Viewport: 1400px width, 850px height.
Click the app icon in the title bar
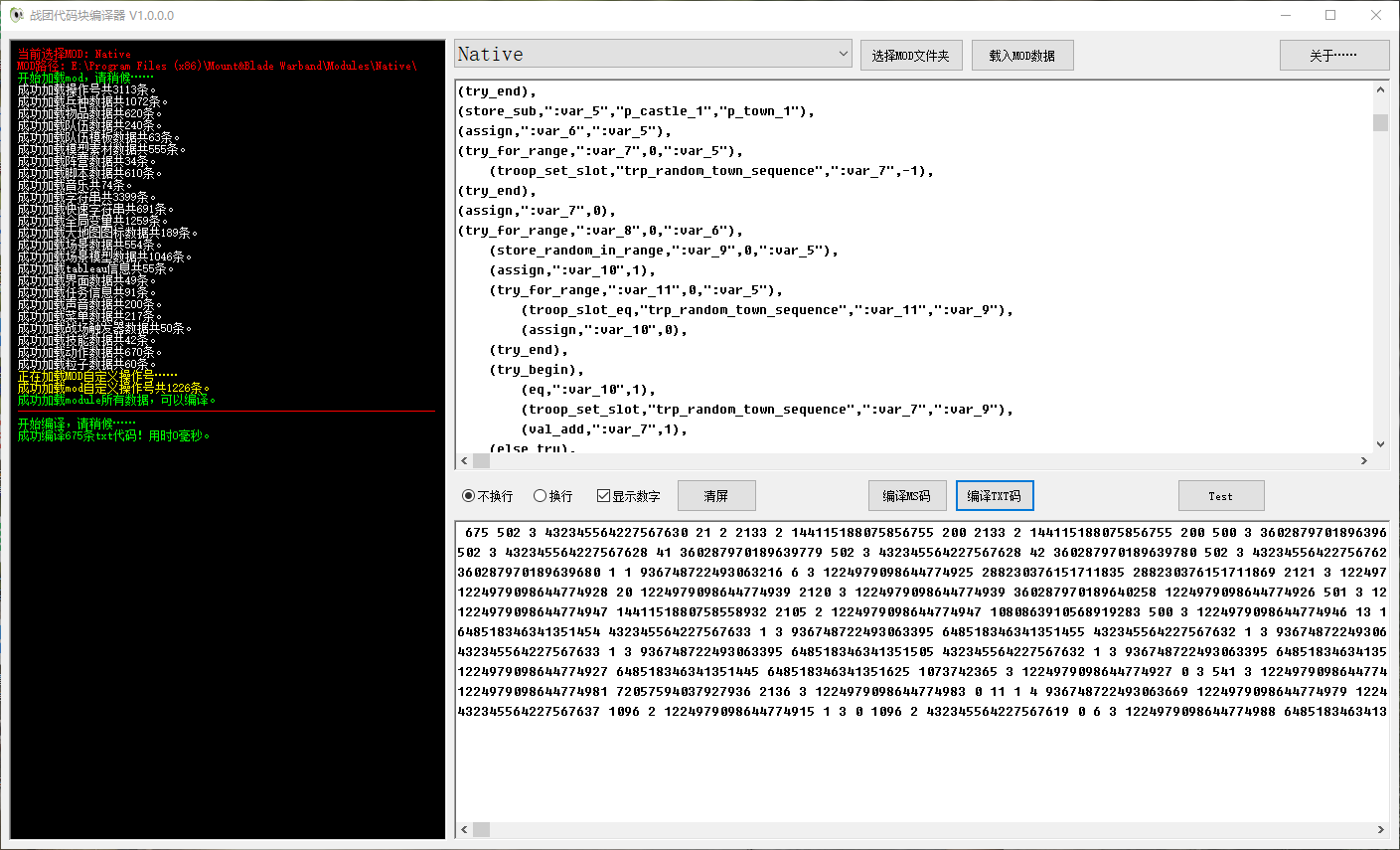coord(16,15)
